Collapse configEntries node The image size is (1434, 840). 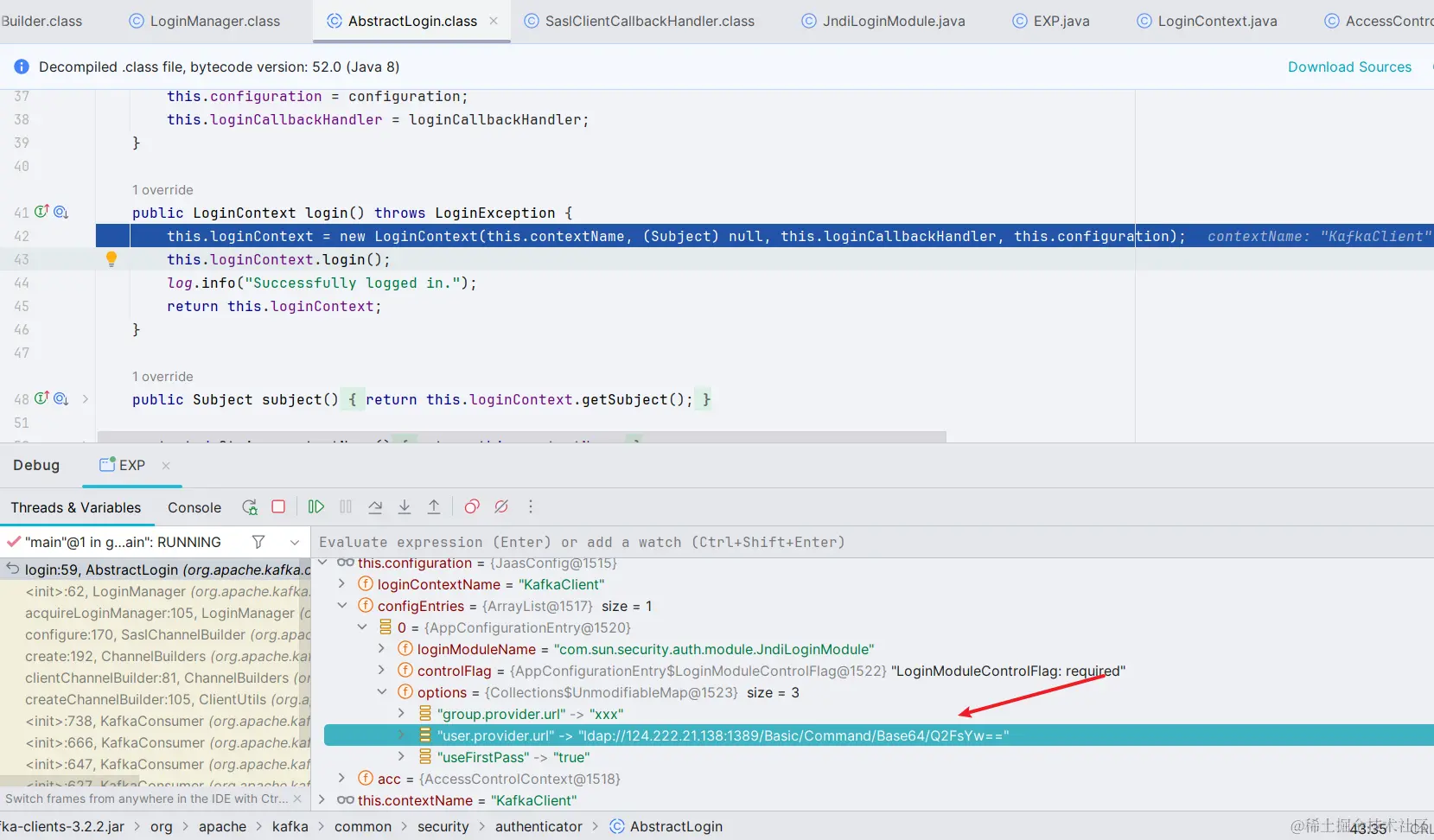[x=341, y=606]
